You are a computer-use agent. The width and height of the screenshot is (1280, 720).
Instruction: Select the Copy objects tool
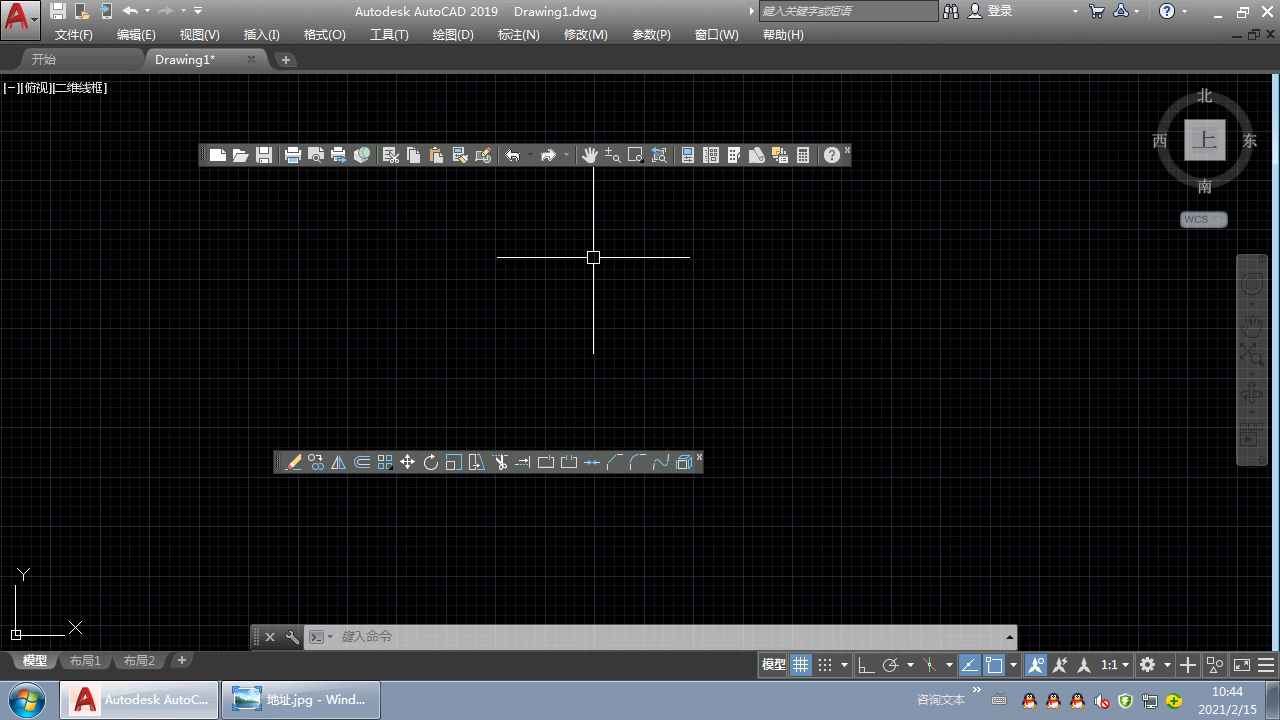pos(316,462)
